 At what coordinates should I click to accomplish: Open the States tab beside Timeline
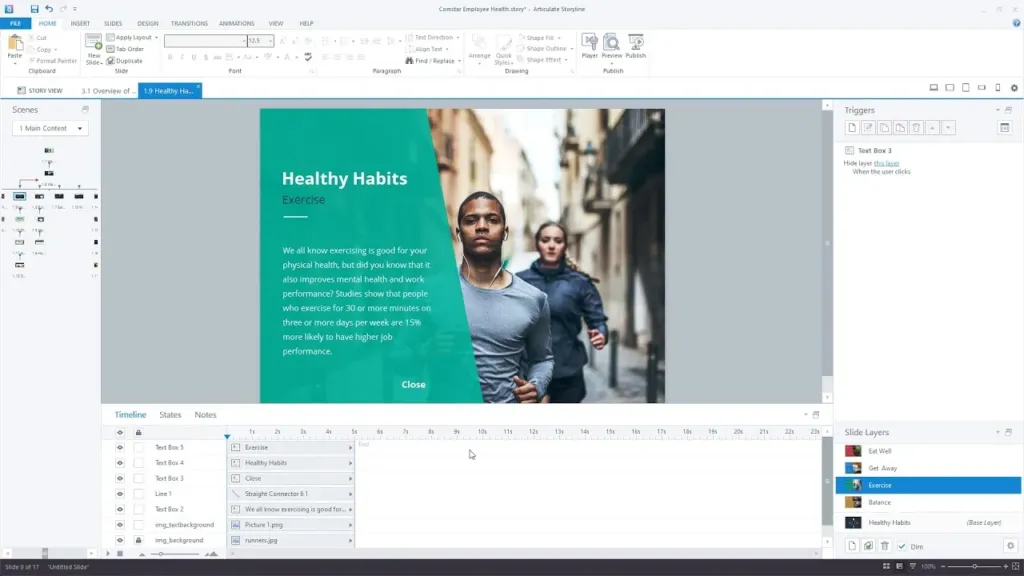tap(170, 415)
